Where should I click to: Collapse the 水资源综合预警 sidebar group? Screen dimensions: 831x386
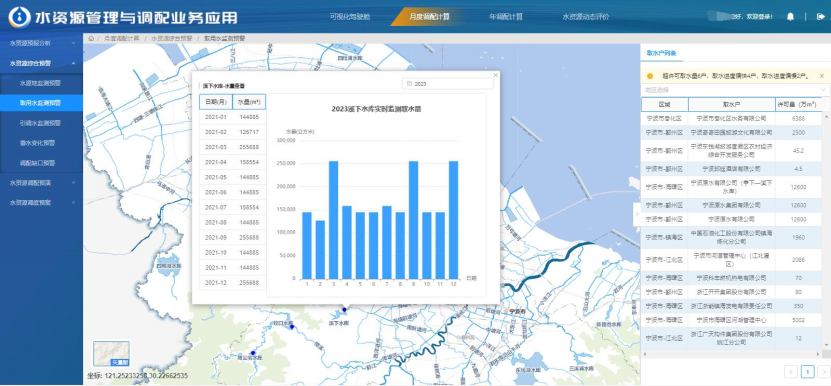pyautogui.click(x=41, y=63)
